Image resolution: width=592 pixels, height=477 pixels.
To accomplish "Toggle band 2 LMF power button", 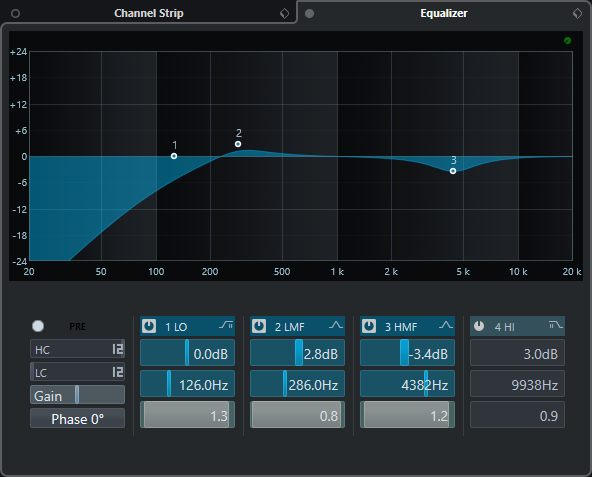I will pos(259,326).
